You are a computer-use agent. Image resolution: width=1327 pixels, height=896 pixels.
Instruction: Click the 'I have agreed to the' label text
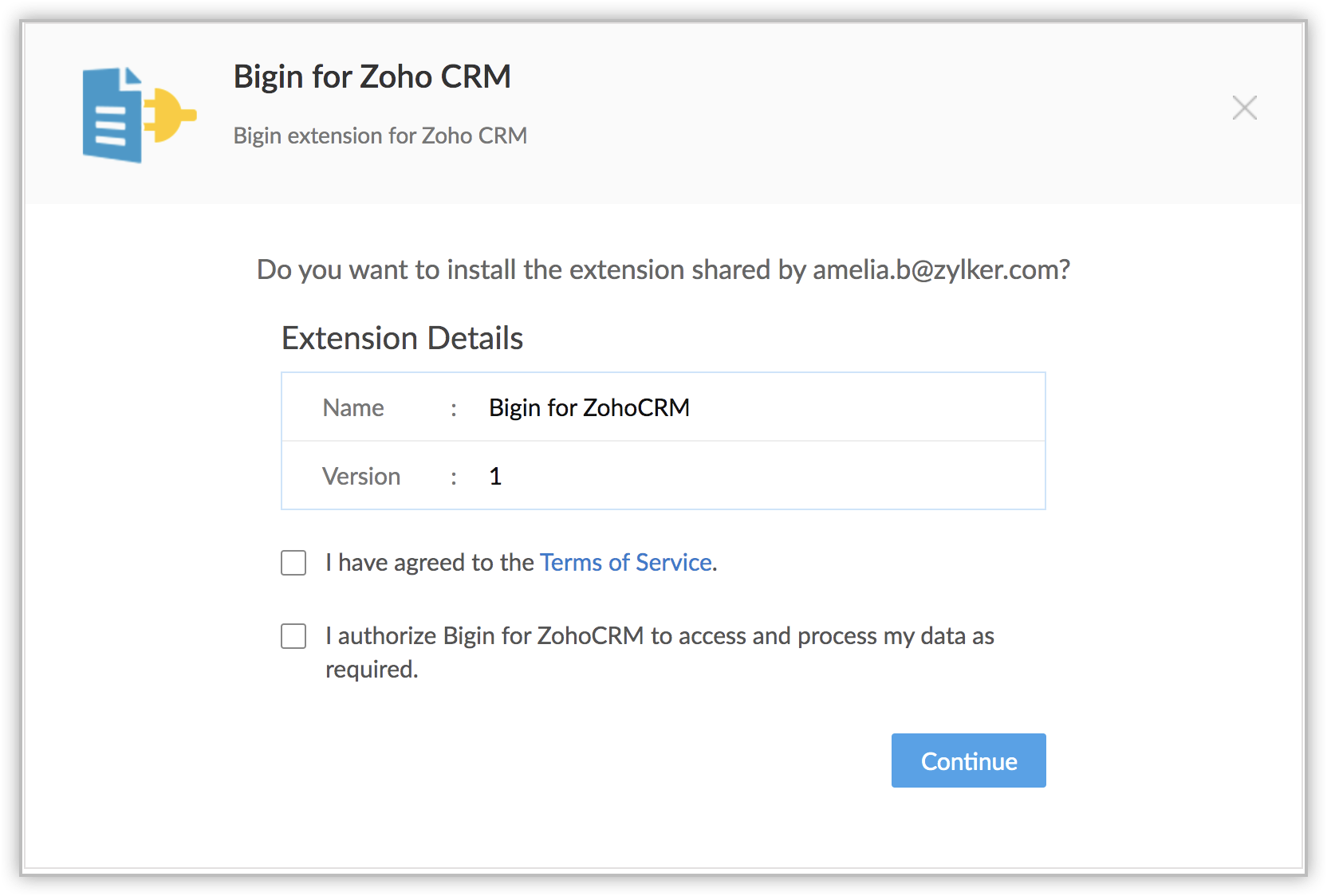pyautogui.click(x=429, y=563)
